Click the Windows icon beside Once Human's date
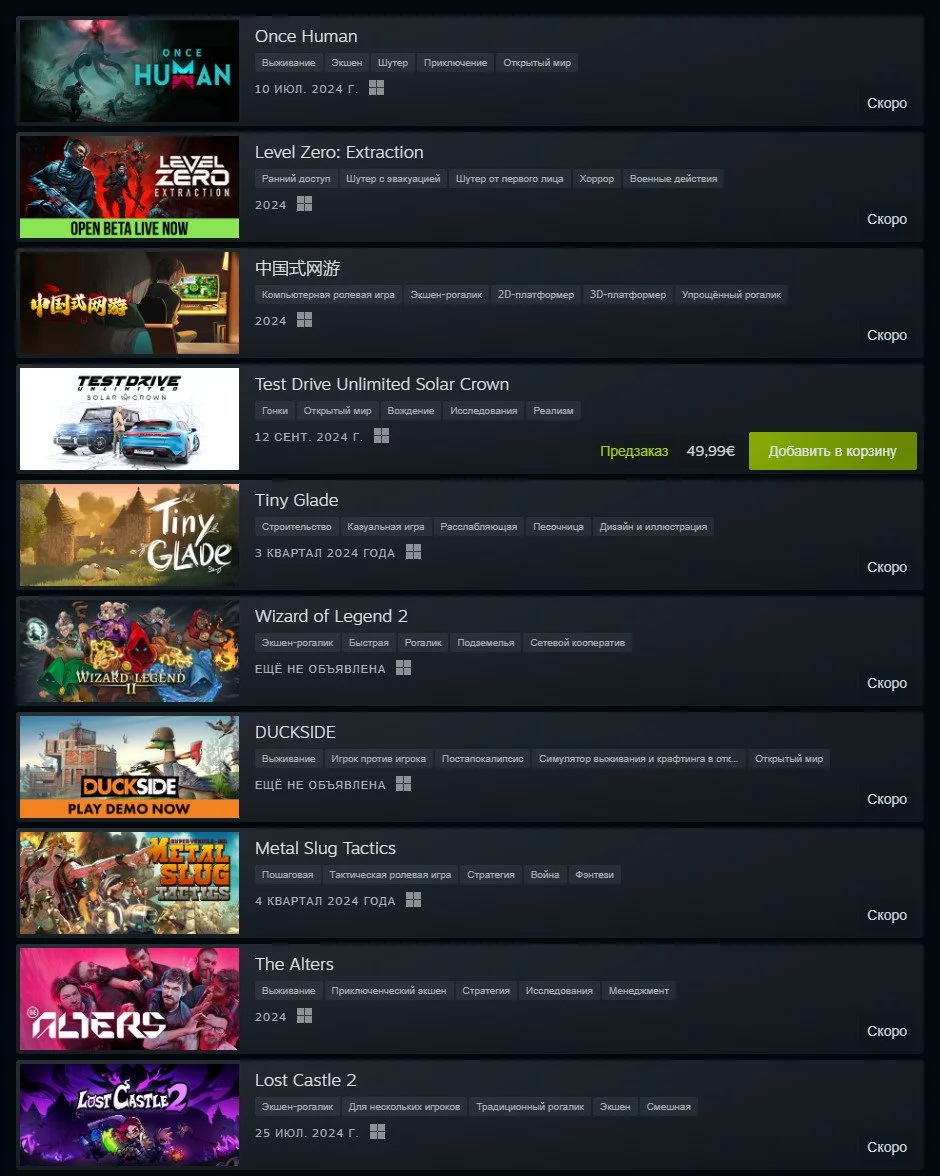The height and width of the screenshot is (1176, 940). pos(377,88)
